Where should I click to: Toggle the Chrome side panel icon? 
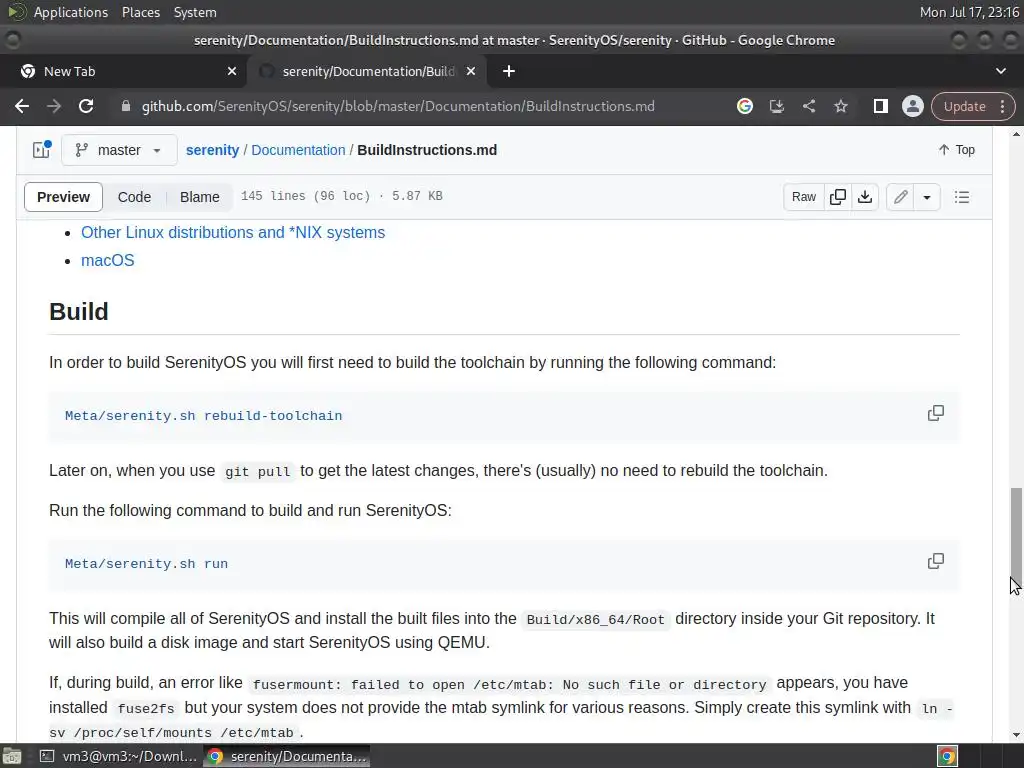click(x=880, y=106)
